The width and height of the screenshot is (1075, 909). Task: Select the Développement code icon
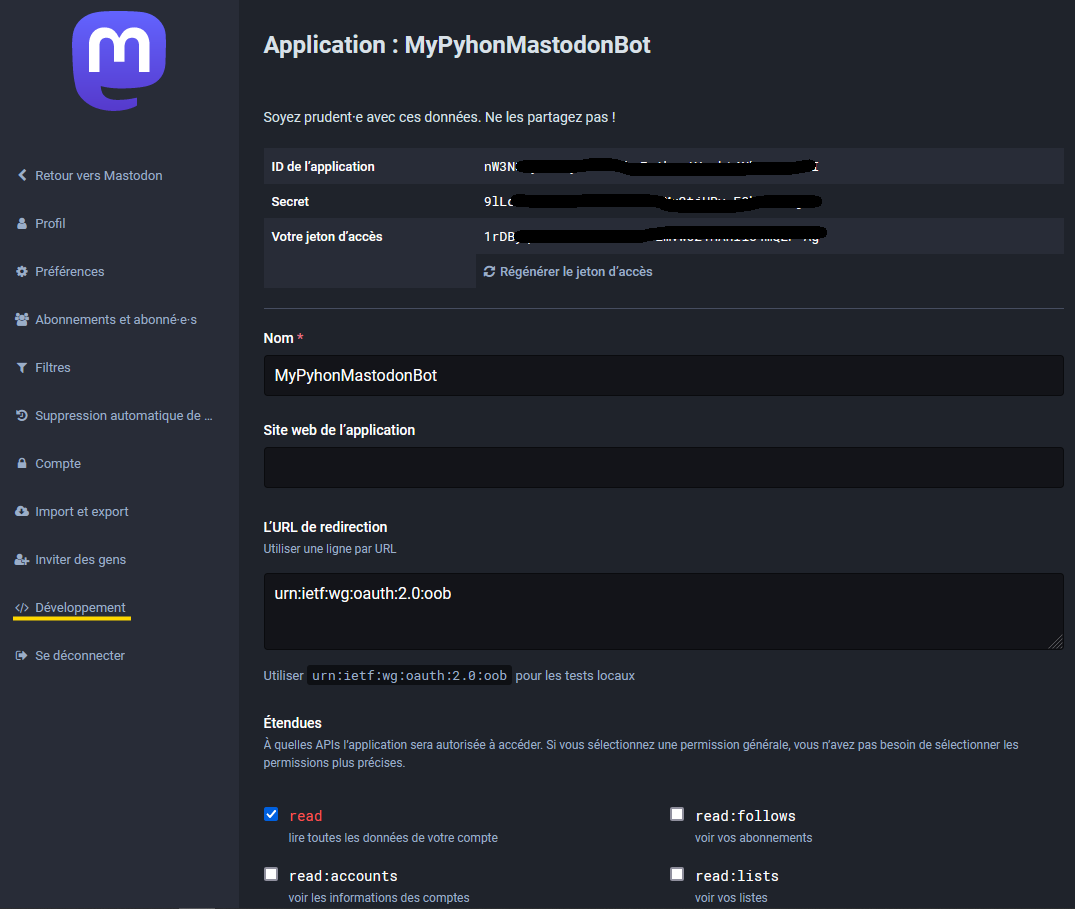click(x=21, y=607)
